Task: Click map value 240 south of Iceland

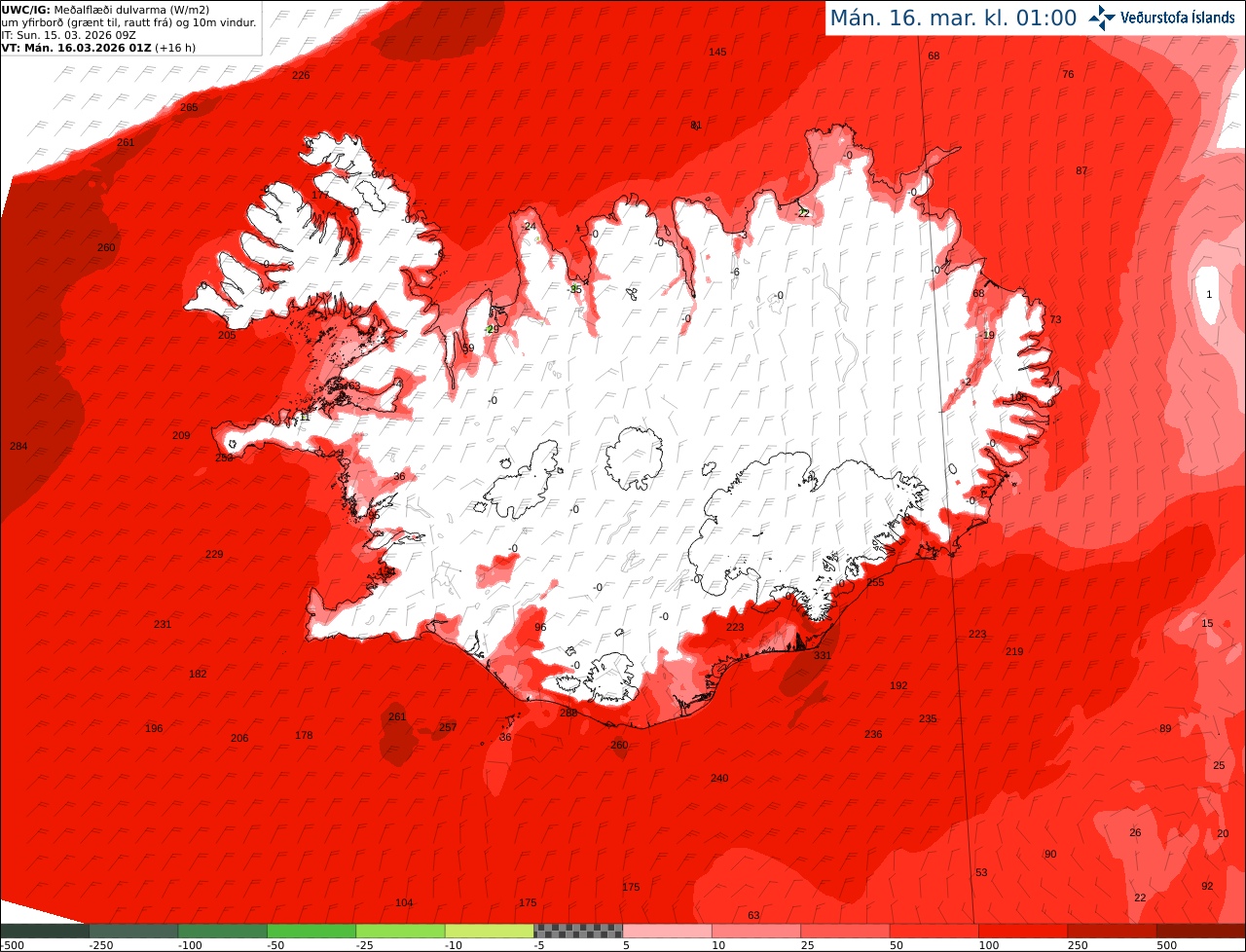Action: point(719,778)
